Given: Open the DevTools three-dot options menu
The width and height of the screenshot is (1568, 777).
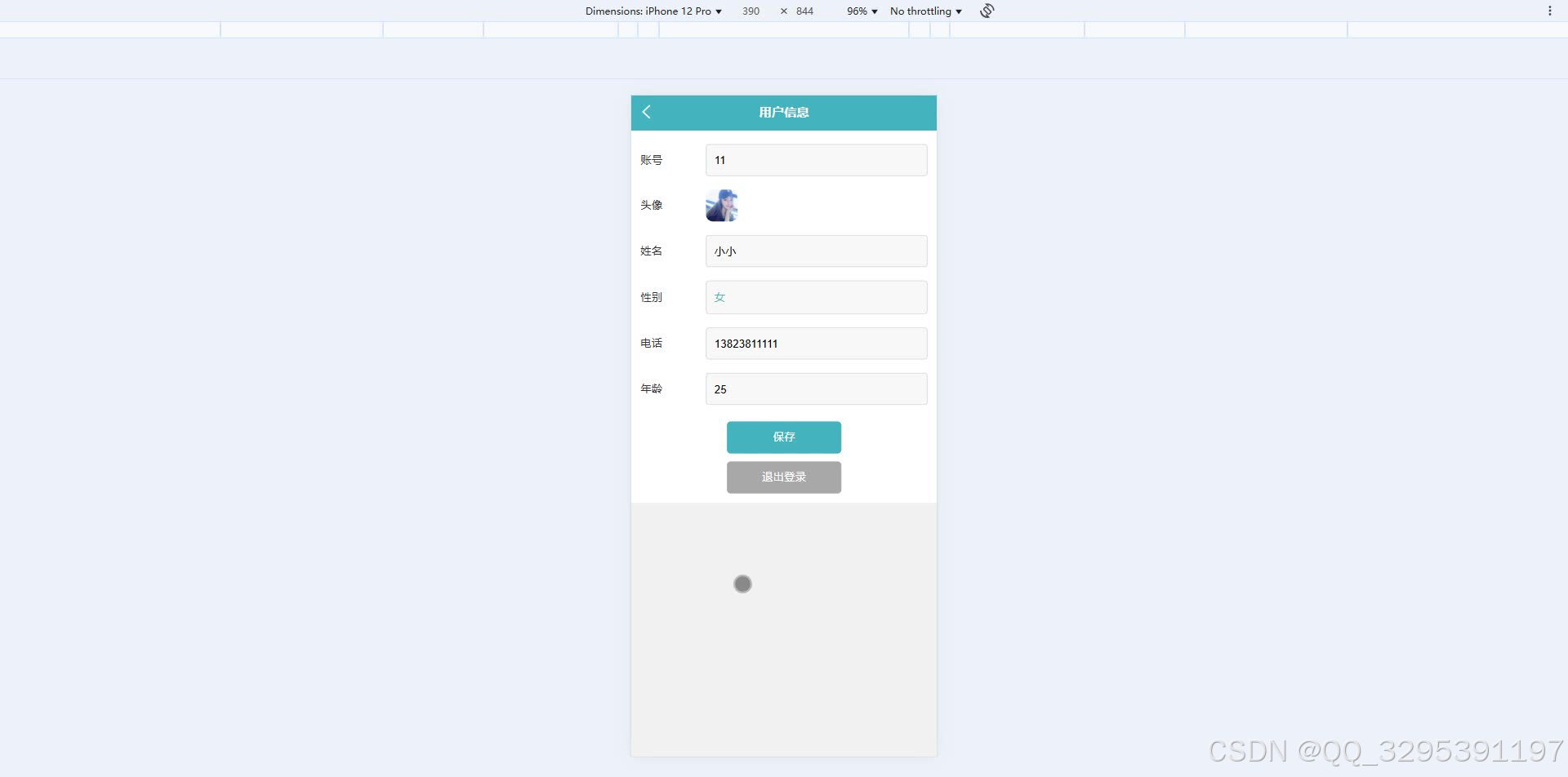Looking at the screenshot, I should pos(1549,11).
